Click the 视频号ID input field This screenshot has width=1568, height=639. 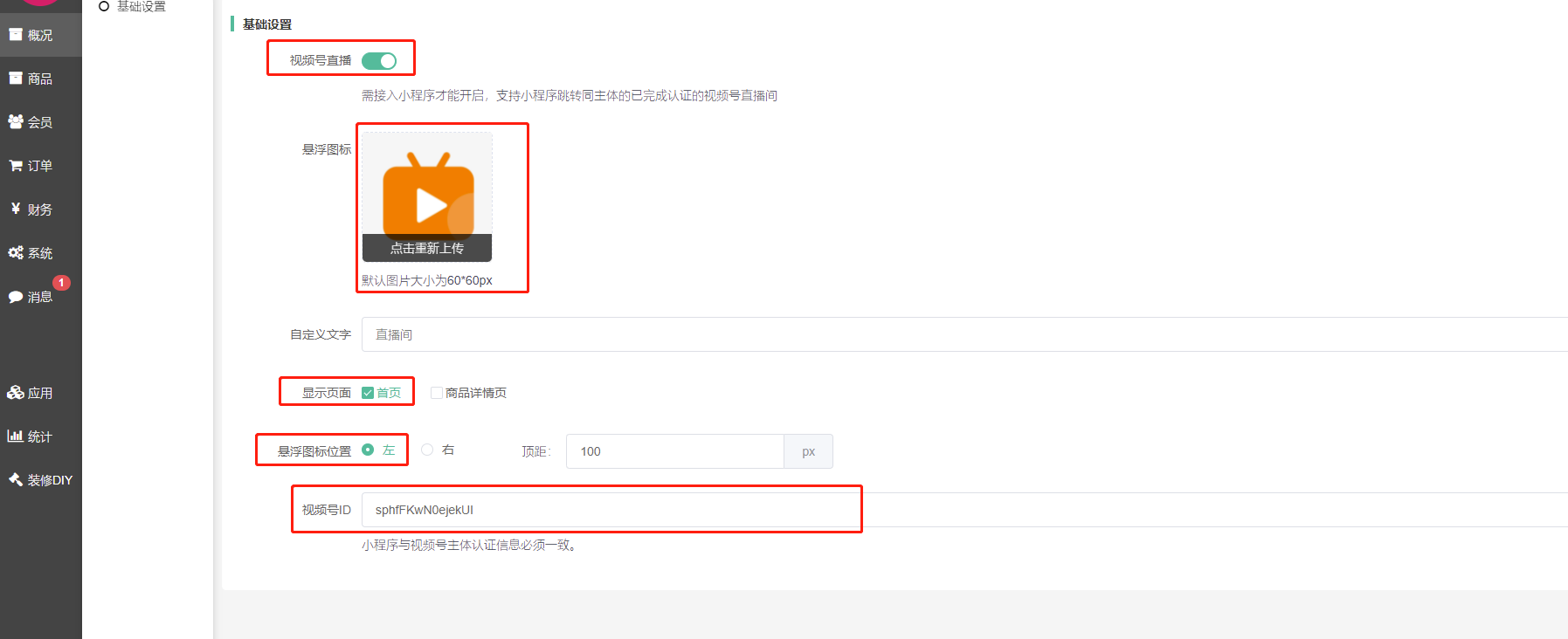(961, 510)
